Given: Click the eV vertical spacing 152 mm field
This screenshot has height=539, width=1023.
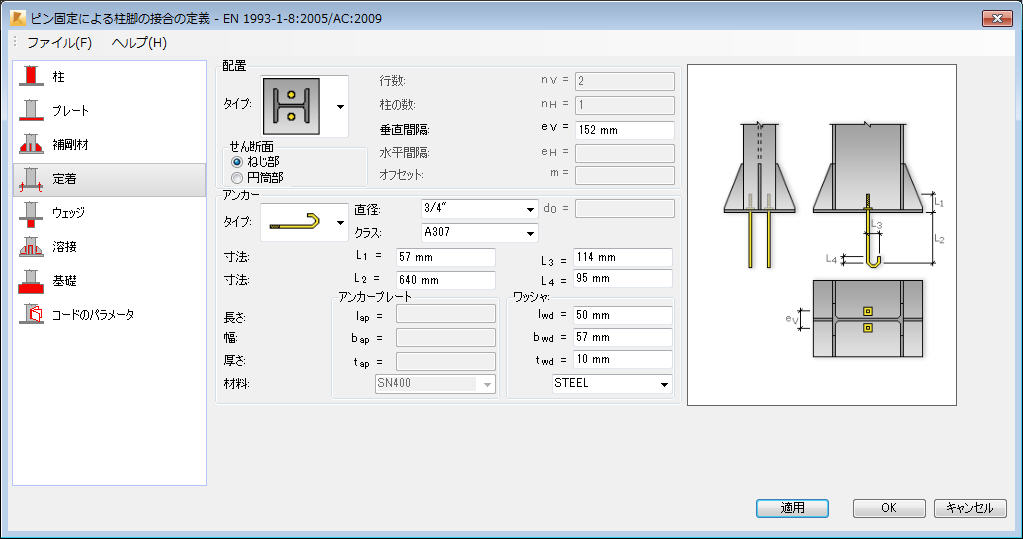Looking at the screenshot, I should click(x=624, y=130).
